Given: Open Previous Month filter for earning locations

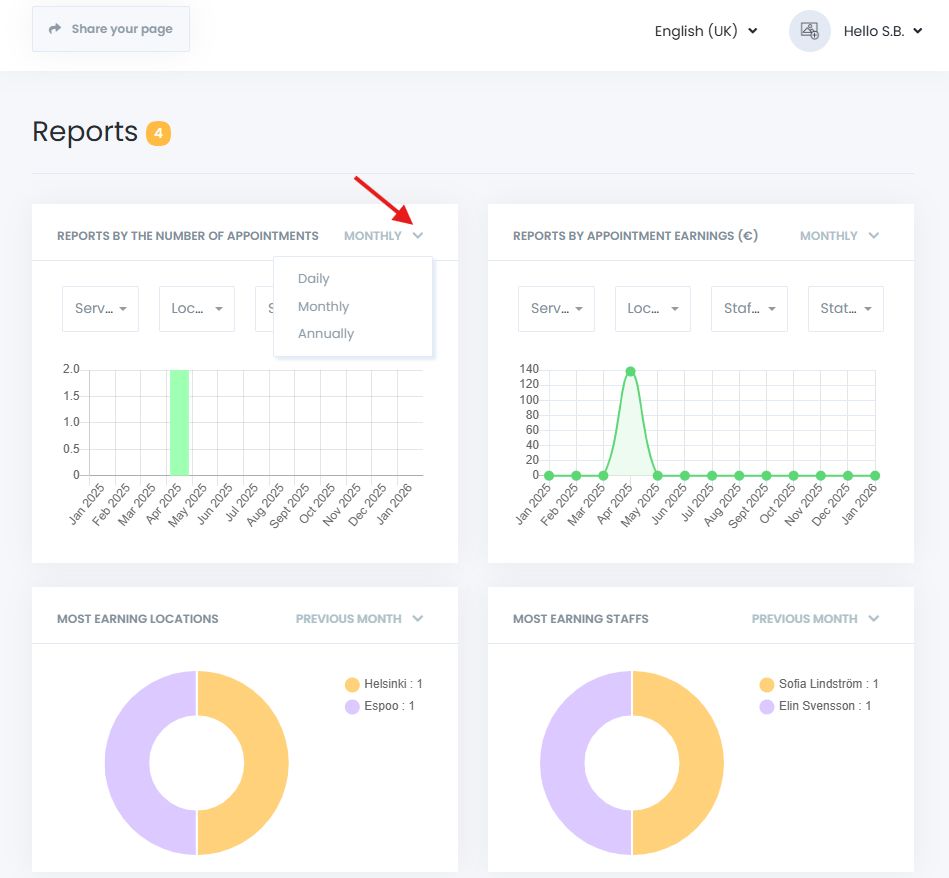Looking at the screenshot, I should pyautogui.click(x=359, y=619).
